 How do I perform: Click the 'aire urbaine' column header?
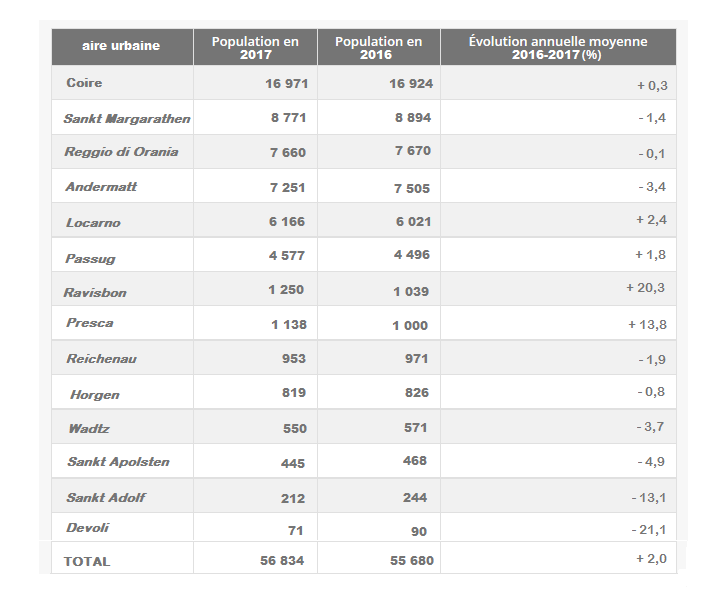[x=121, y=46]
